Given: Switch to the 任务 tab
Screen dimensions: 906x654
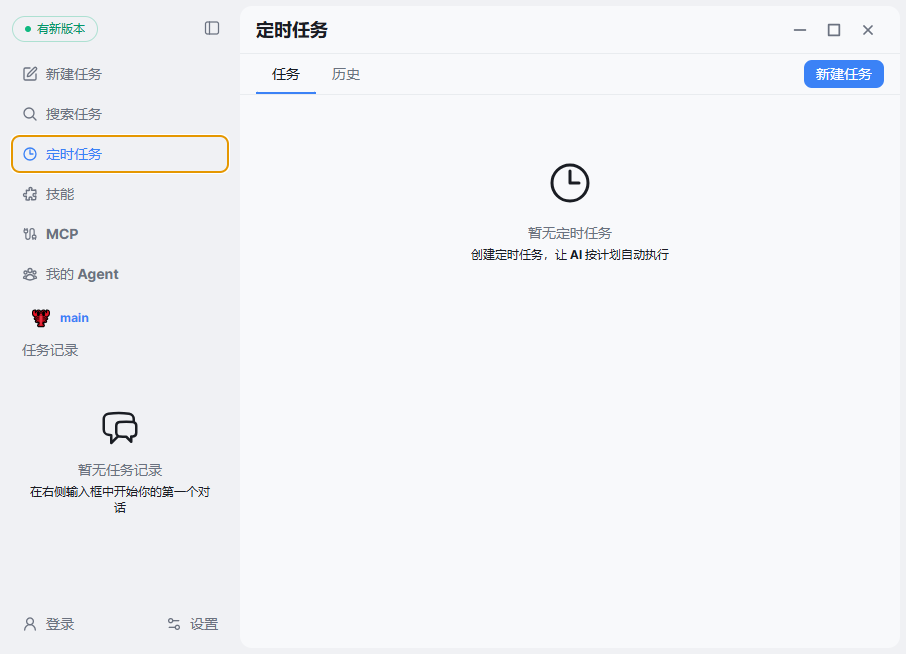Looking at the screenshot, I should 285,75.
